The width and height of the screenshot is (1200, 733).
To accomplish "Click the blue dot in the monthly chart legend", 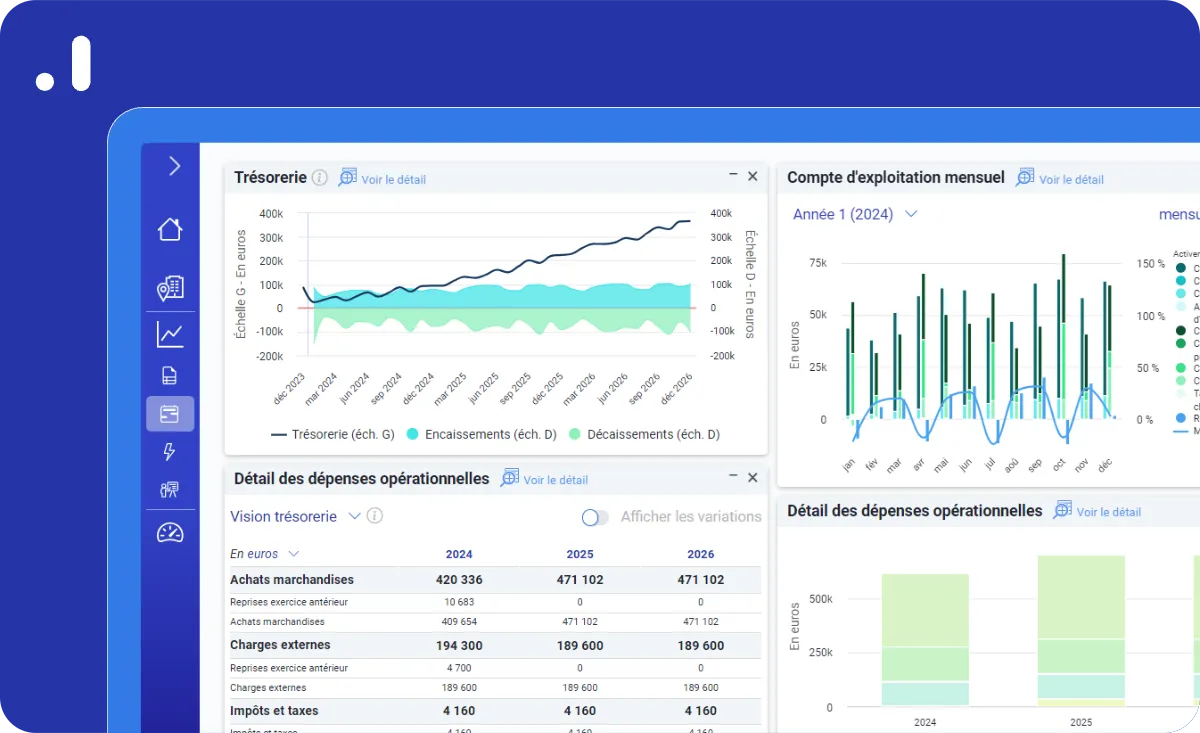I will 1181,418.
